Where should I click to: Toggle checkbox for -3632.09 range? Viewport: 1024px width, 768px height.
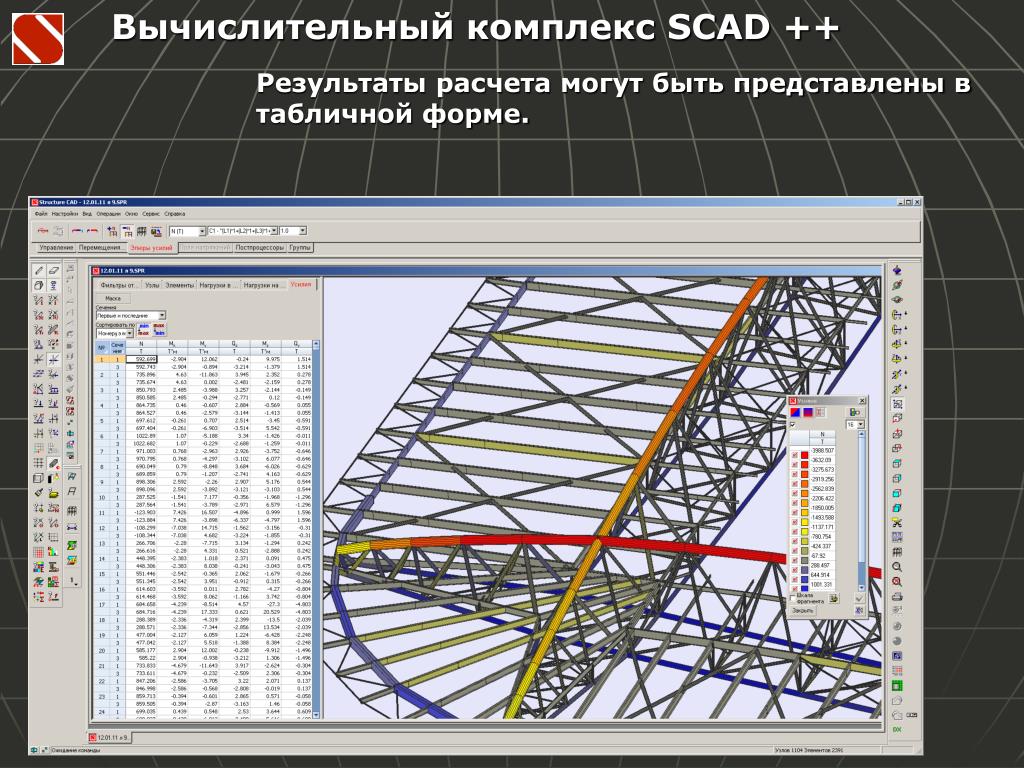795,465
